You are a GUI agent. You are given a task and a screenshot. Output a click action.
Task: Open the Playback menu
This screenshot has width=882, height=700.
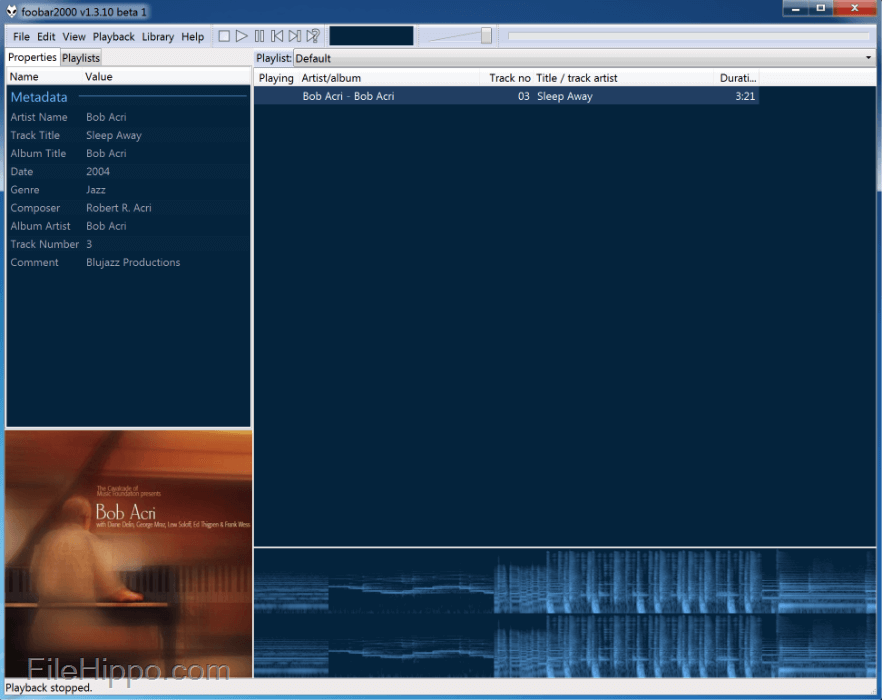(114, 37)
